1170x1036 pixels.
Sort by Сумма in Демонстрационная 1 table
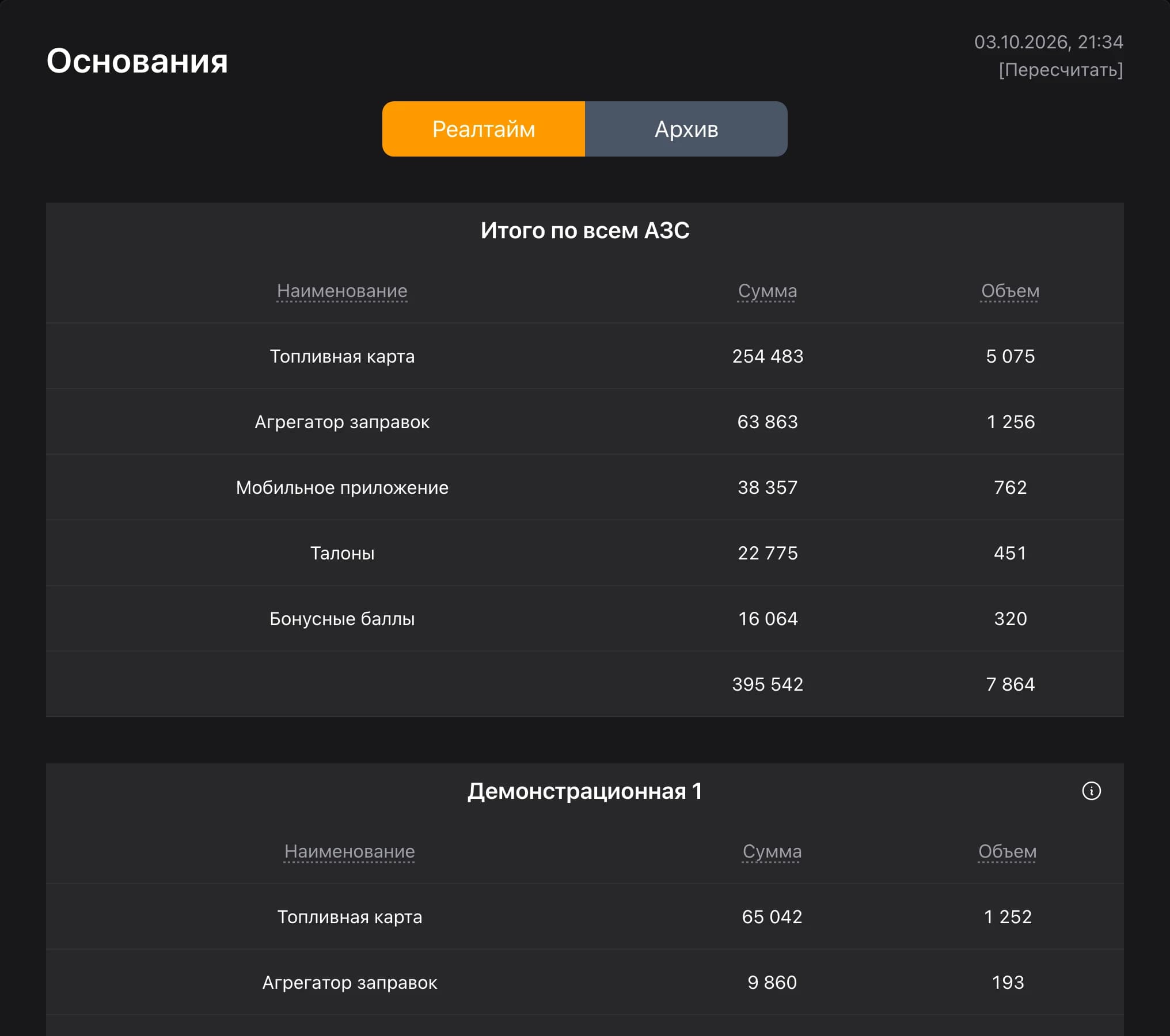pos(772,851)
